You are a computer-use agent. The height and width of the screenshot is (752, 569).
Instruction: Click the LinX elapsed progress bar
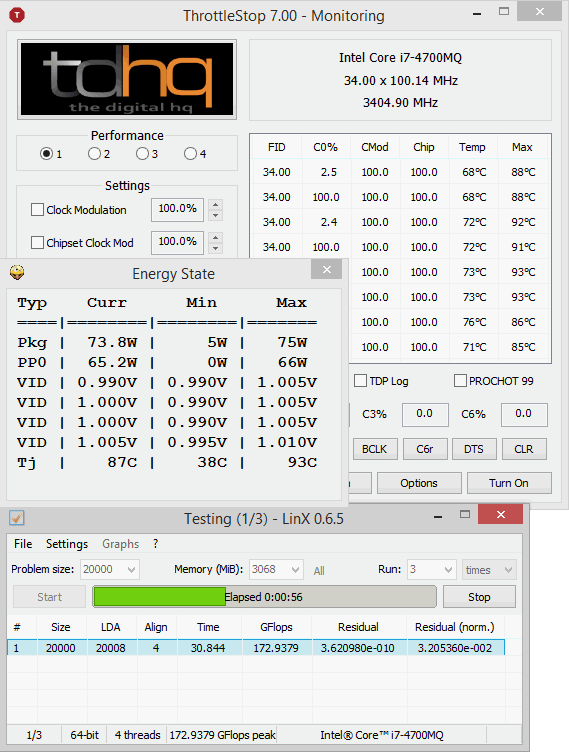(x=264, y=597)
